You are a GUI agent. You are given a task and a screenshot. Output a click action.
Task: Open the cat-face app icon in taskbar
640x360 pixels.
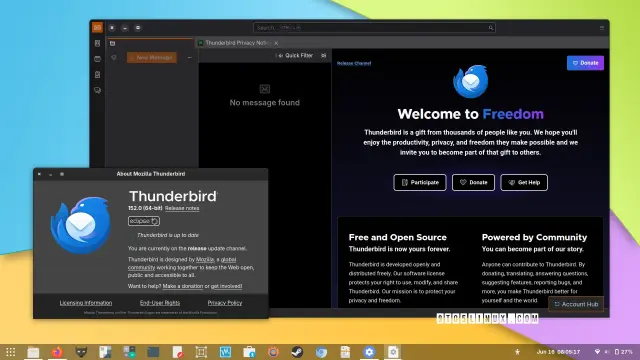[x=81, y=352]
